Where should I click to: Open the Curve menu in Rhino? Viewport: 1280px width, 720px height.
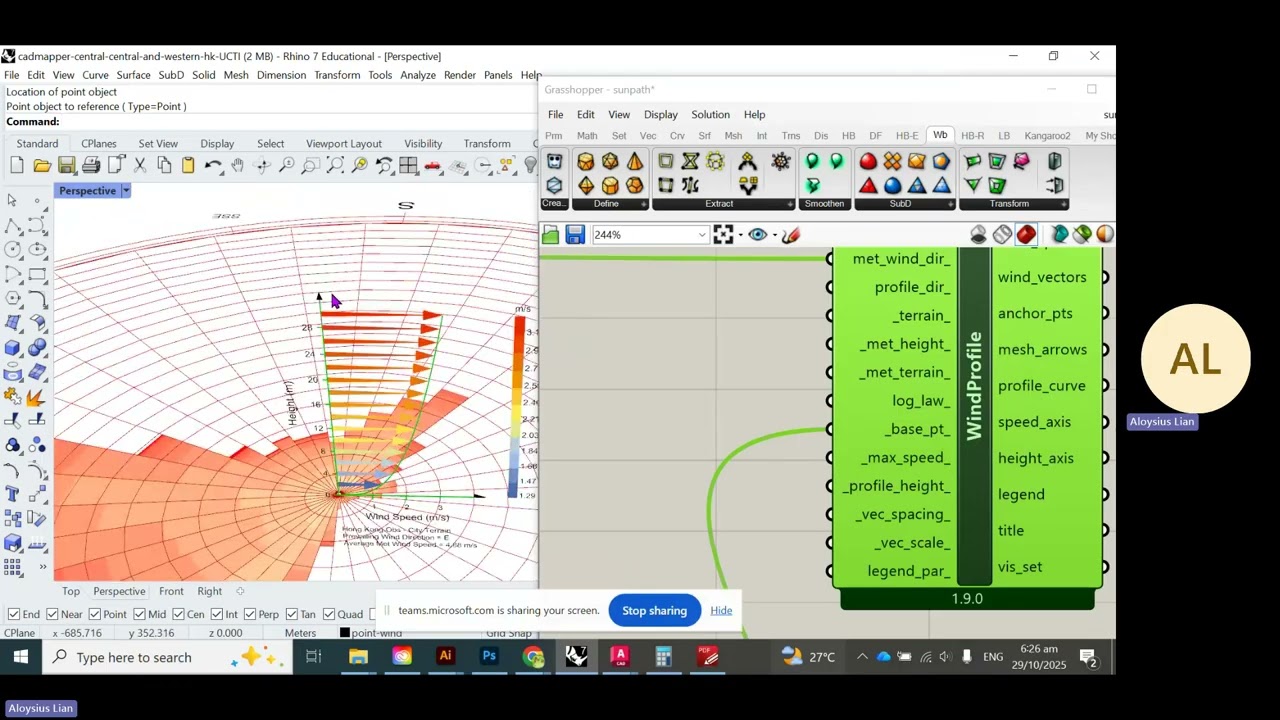coord(95,75)
